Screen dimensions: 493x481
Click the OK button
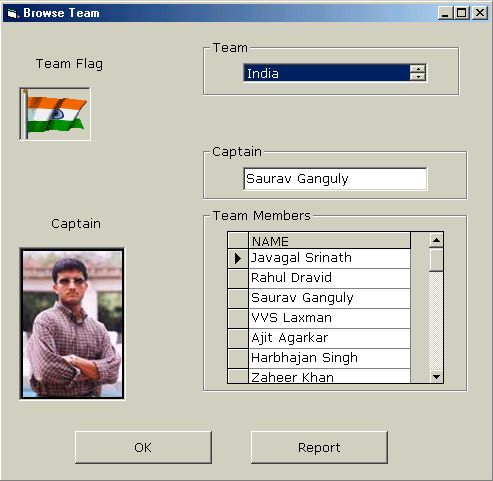(x=143, y=447)
